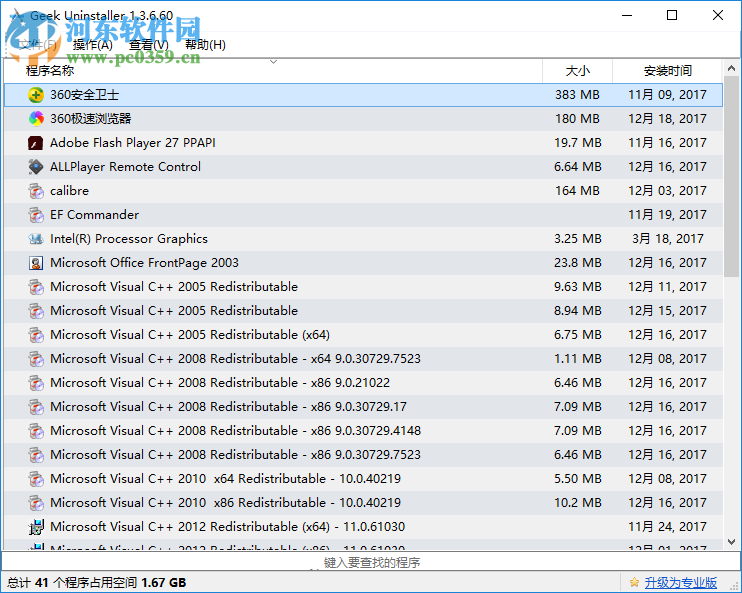Image resolution: width=742 pixels, height=593 pixels.
Task: Click icon of Visual C++ 2008 x86 9.0.30729.17
Action: point(36,407)
